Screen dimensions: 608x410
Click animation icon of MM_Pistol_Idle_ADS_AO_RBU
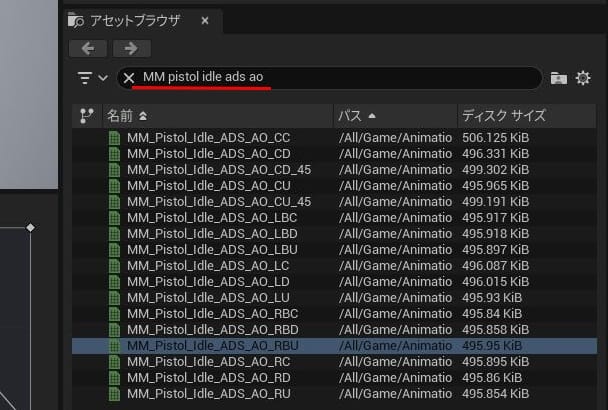114,346
